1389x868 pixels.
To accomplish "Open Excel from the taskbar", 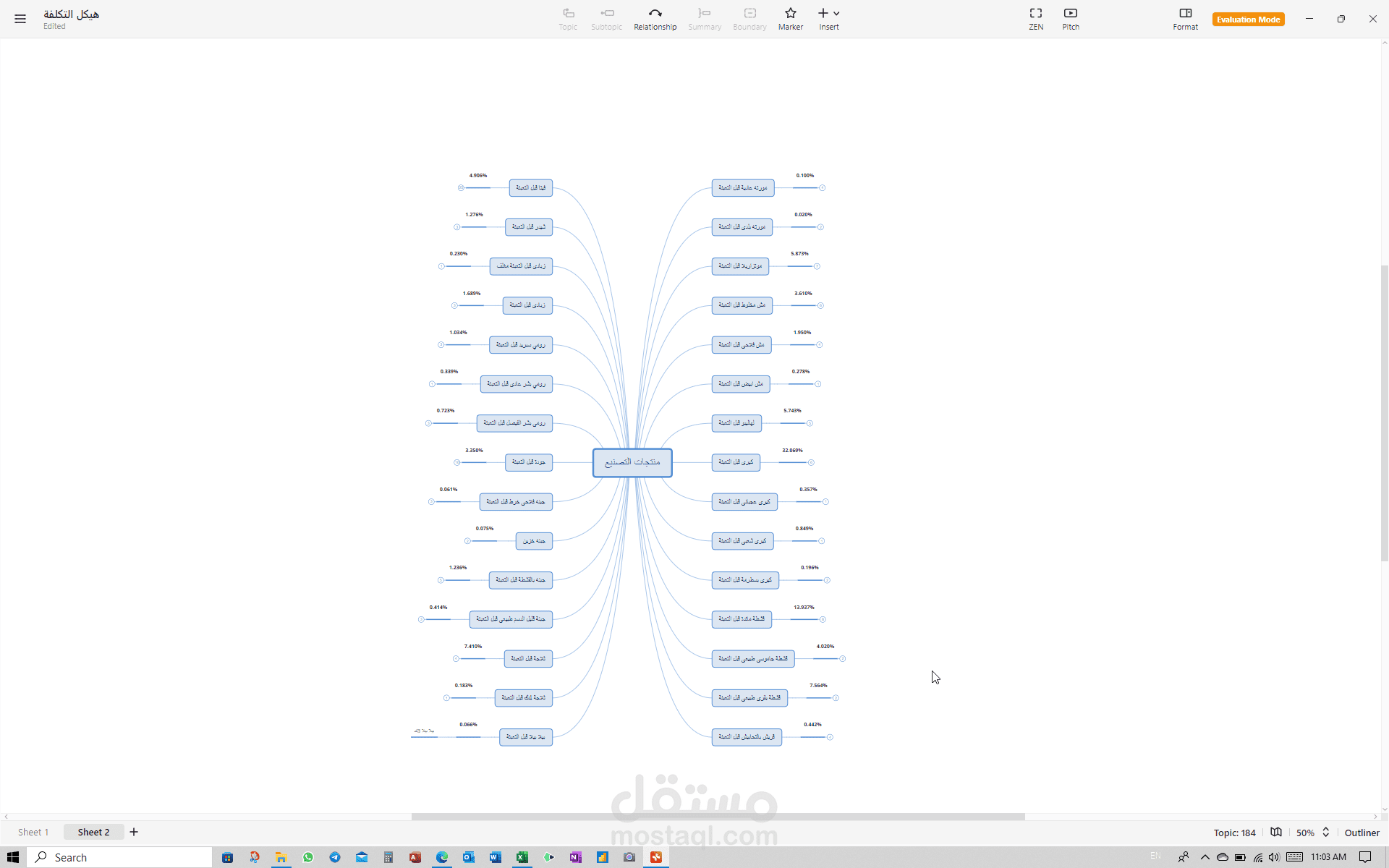I will (x=522, y=857).
